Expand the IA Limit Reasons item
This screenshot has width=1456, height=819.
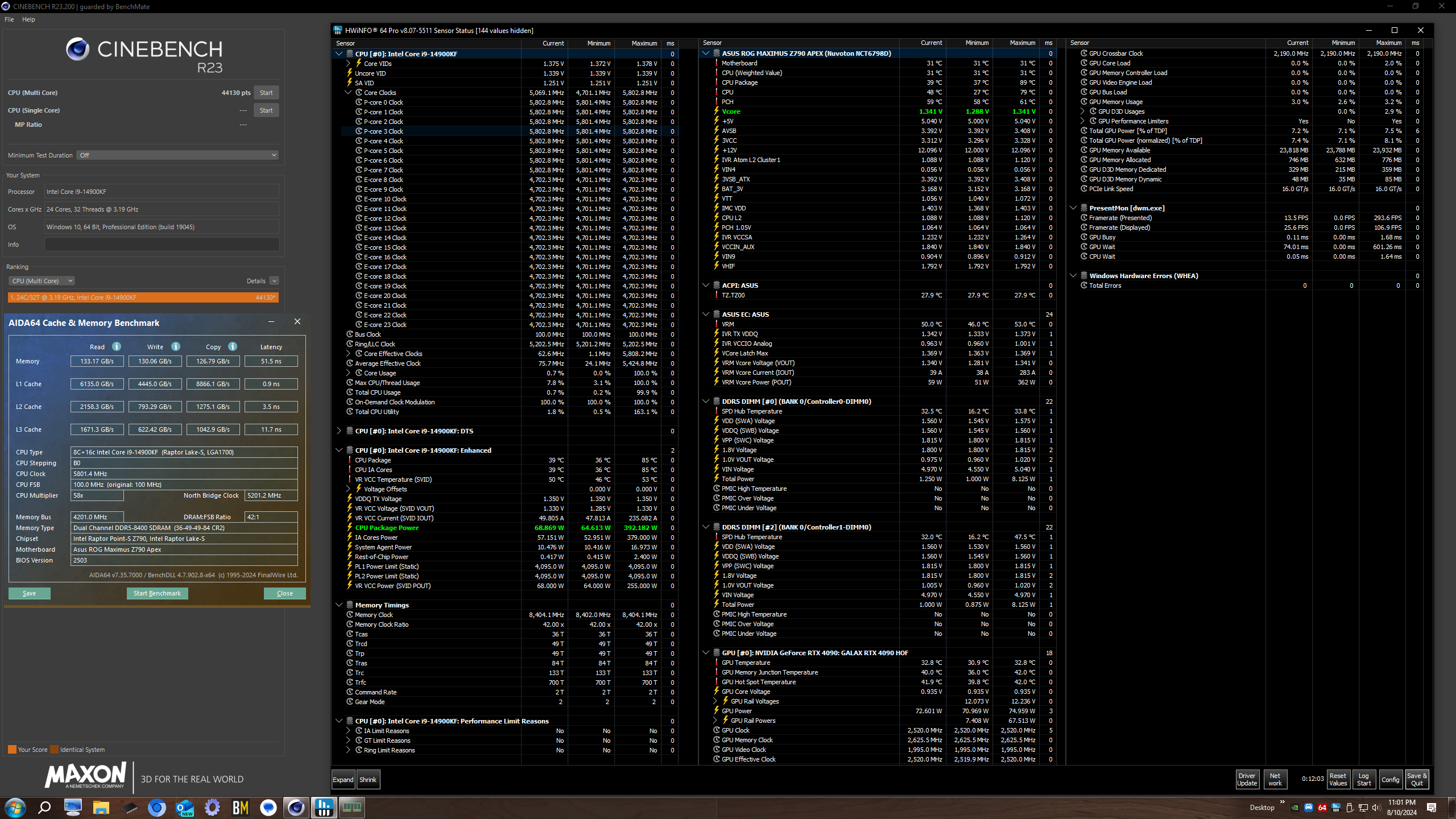(x=348, y=730)
